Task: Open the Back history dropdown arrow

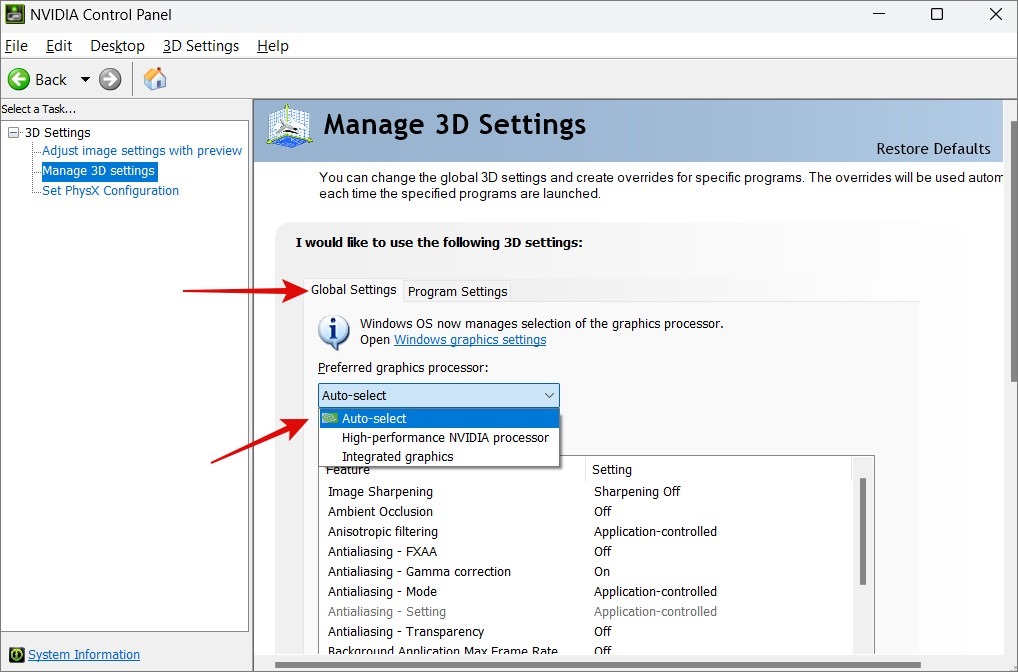Action: coord(85,79)
